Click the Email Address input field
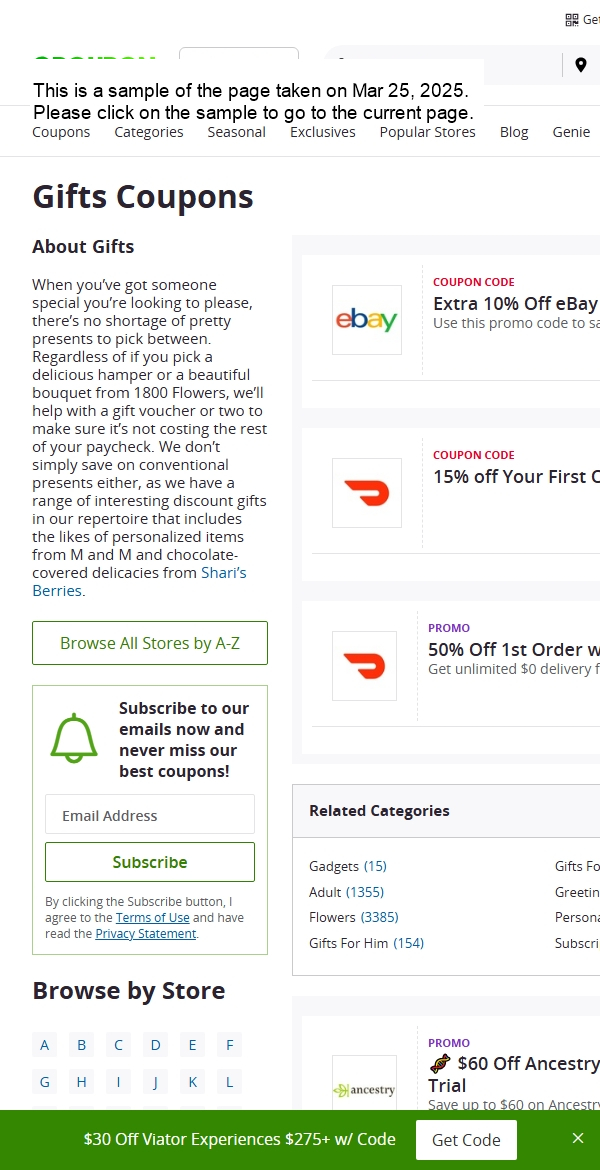This screenshot has height=1170, width=600. click(x=150, y=814)
